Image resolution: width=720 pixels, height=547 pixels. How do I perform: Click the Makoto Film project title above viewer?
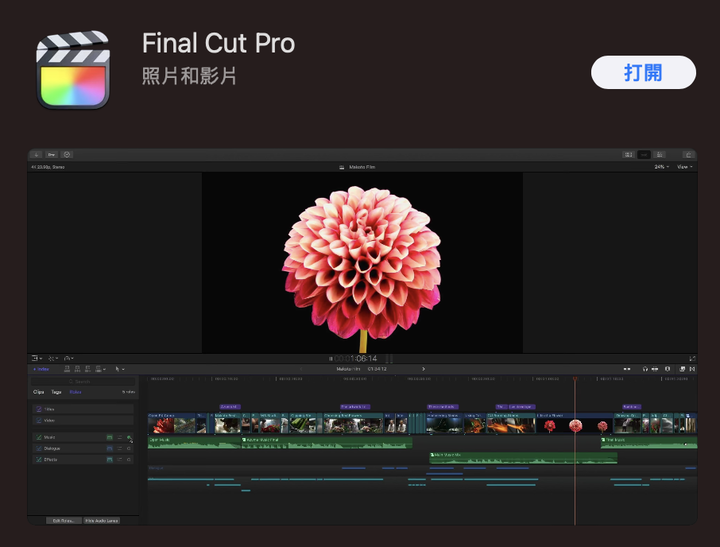point(362,167)
